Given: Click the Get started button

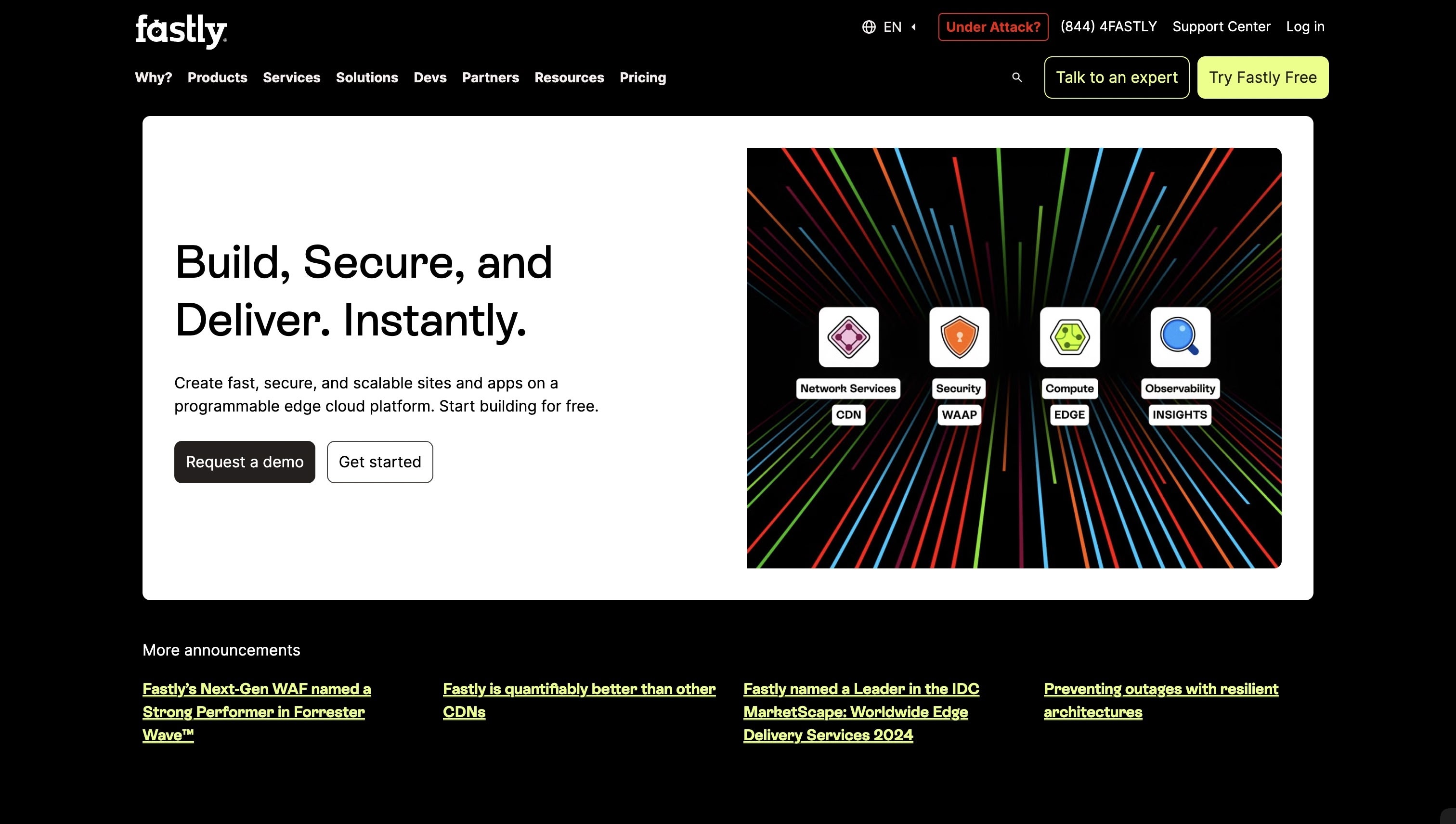Looking at the screenshot, I should 380,462.
